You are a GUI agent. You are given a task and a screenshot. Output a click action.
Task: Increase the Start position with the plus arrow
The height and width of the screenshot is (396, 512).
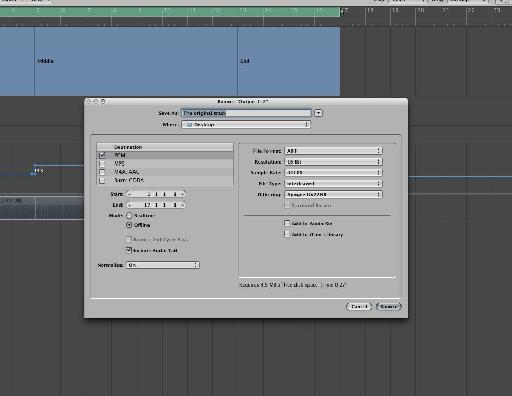[182, 194]
